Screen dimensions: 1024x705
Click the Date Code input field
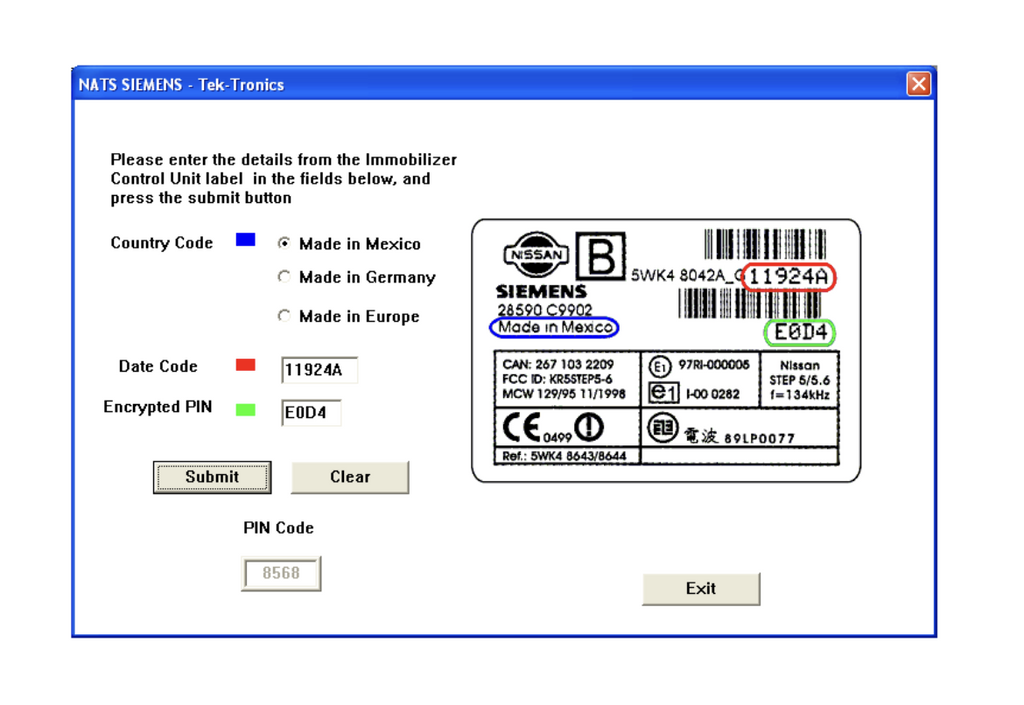(x=319, y=370)
